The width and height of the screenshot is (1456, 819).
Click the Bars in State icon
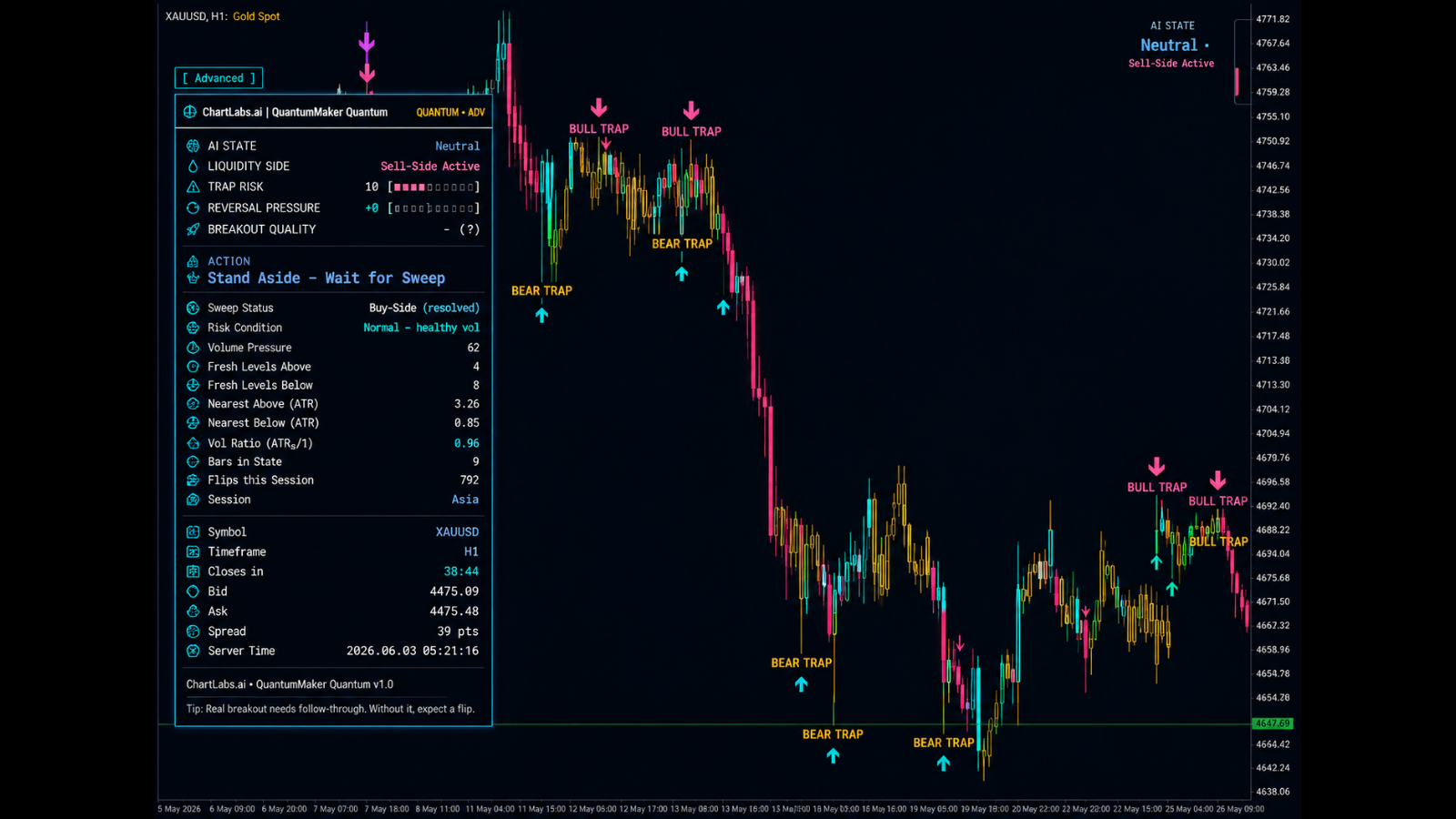pos(193,461)
